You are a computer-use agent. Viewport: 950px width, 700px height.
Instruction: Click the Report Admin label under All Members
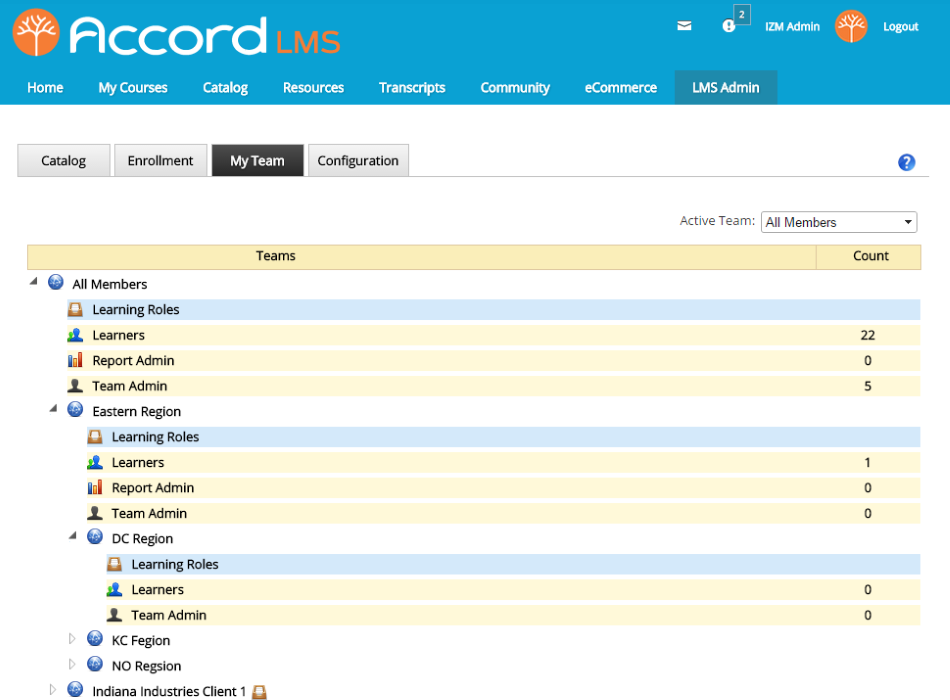coord(133,361)
